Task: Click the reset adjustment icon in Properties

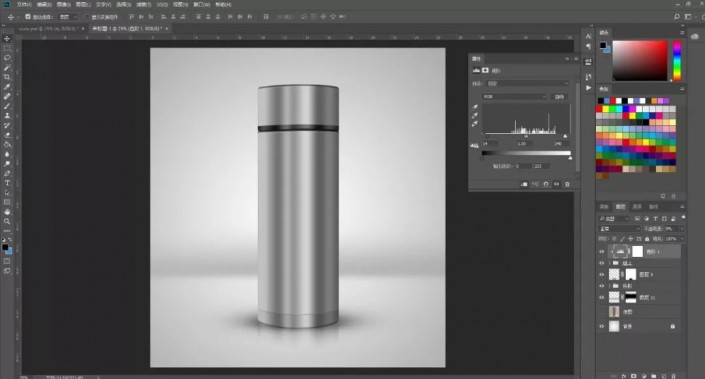Action: pos(546,184)
